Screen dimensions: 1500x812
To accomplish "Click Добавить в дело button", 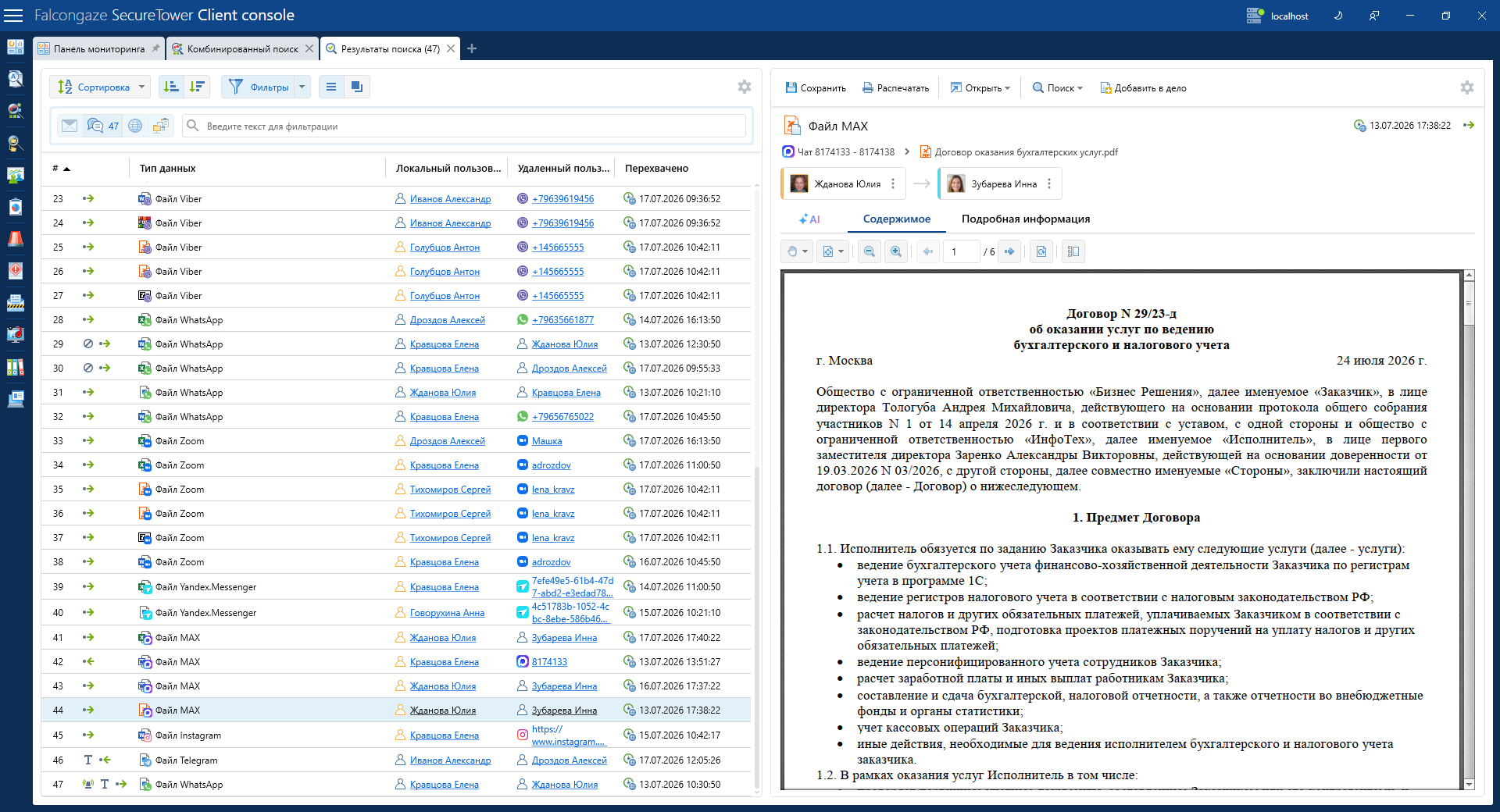I will pos(1143,88).
